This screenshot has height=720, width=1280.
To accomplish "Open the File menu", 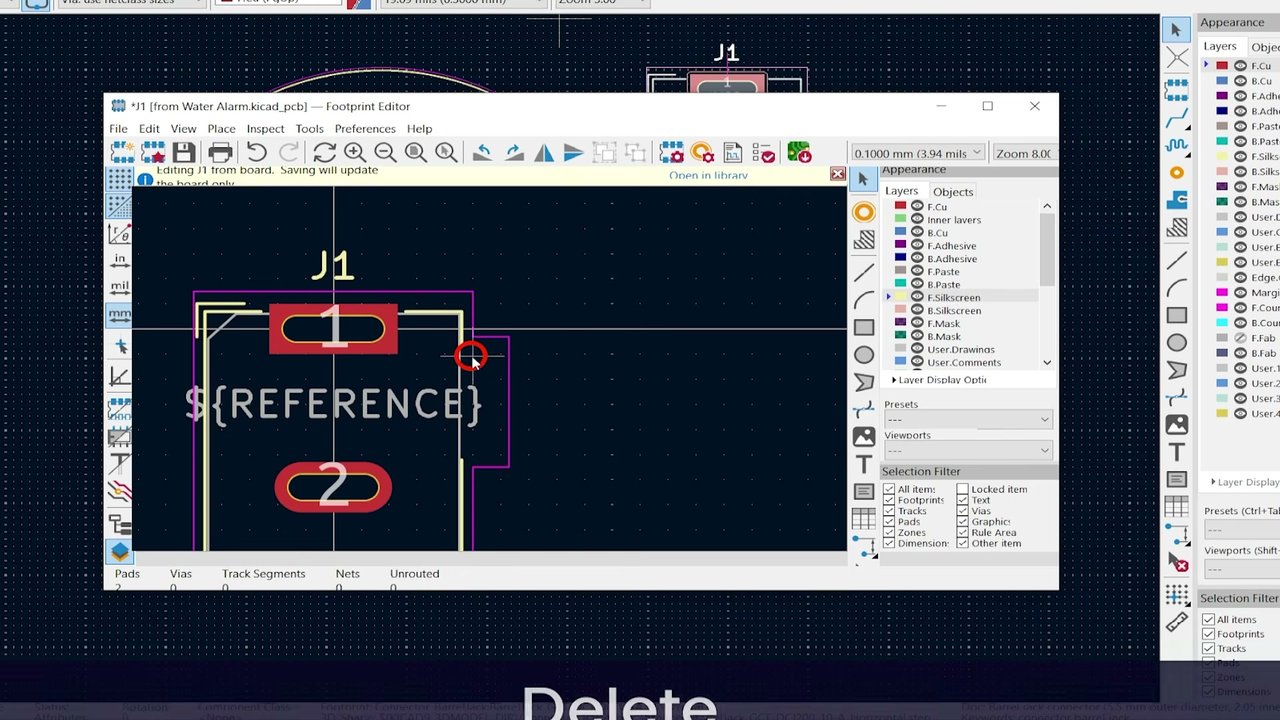I will [118, 129].
